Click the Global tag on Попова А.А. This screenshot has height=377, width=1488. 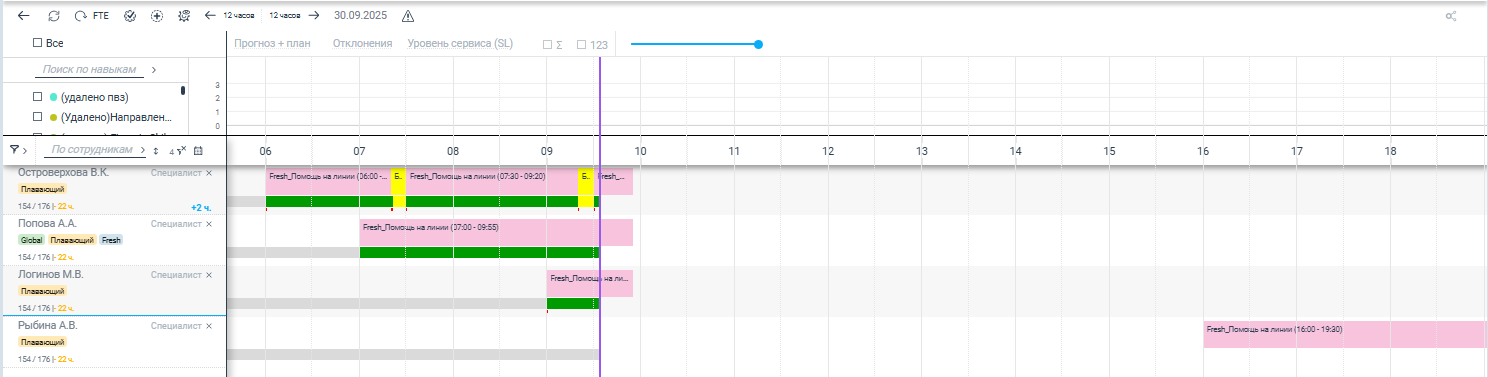pos(31,240)
